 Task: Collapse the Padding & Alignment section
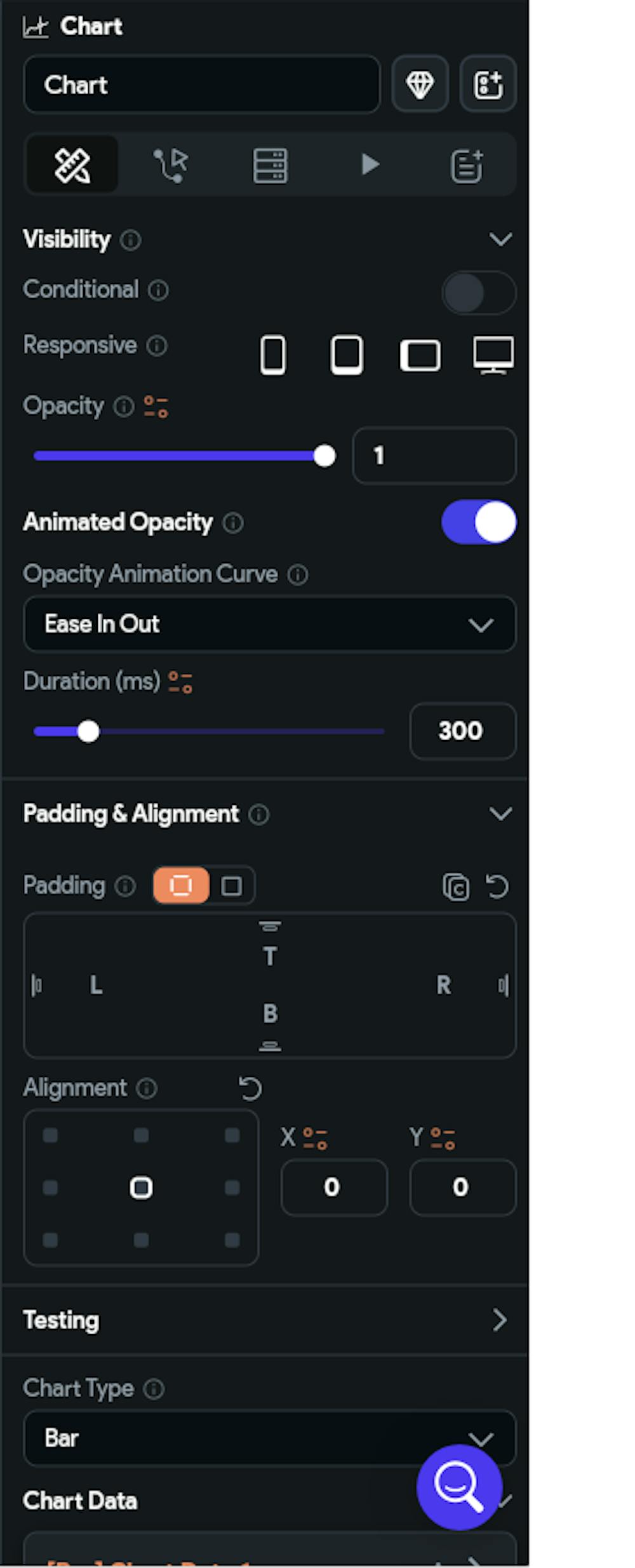500,814
